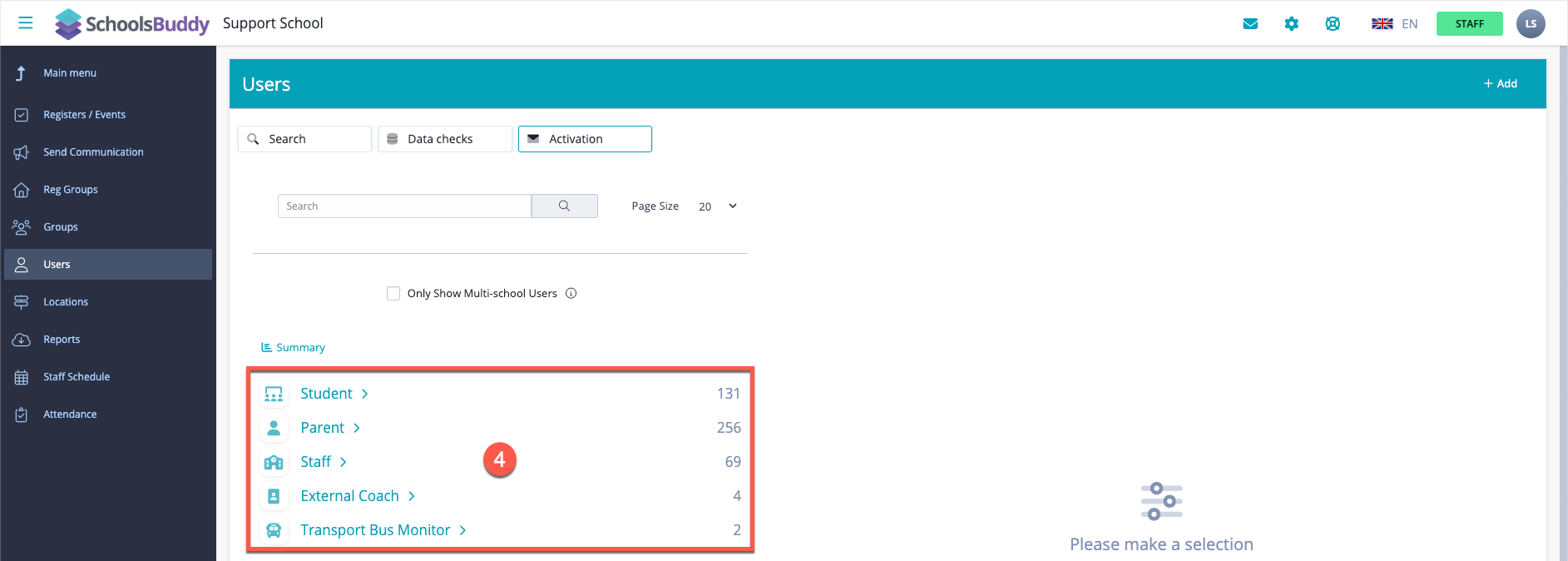Click the hamburger menu icon
This screenshot has width=1568, height=561.
(x=26, y=23)
